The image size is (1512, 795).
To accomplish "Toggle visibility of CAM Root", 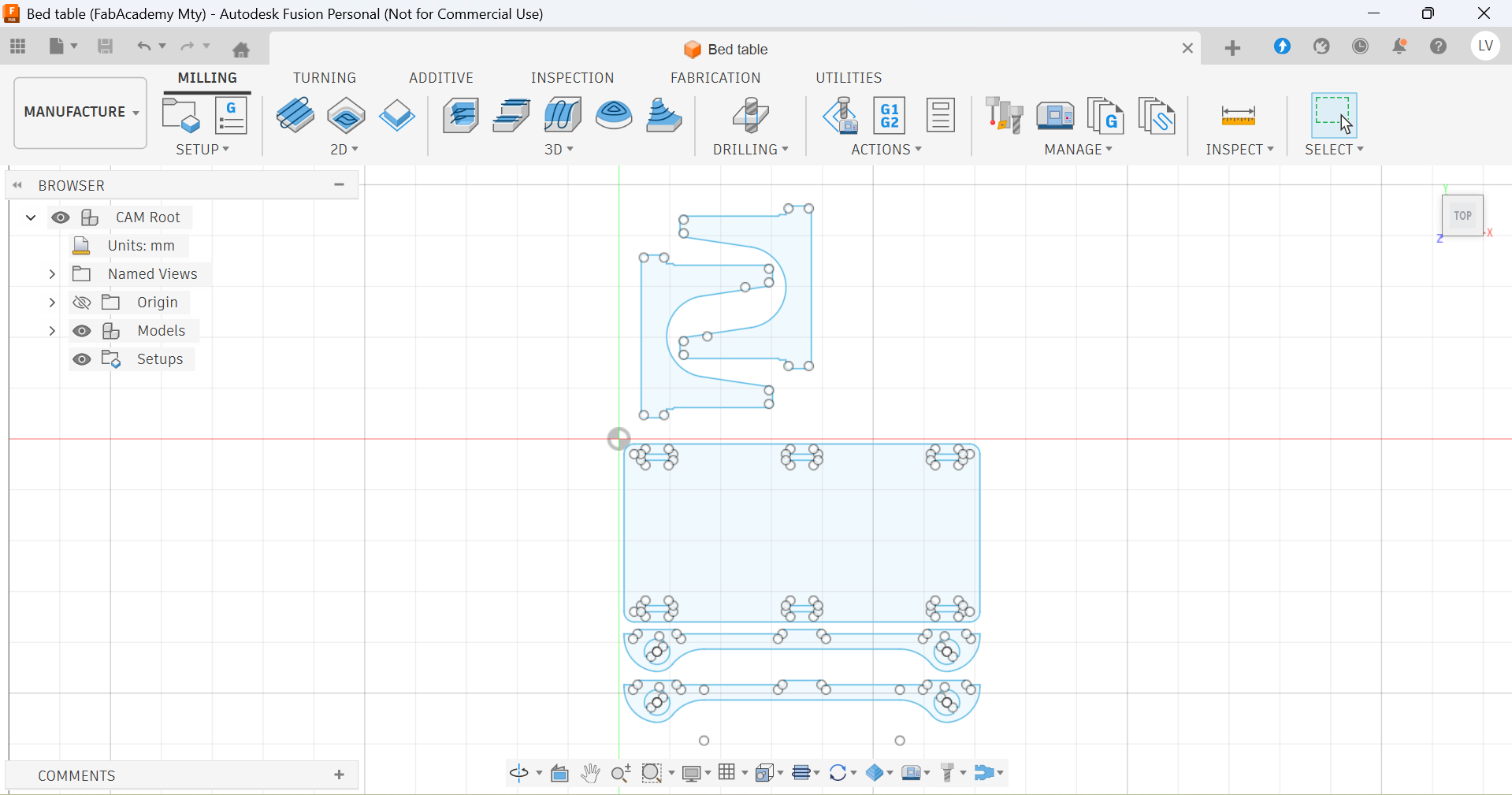I will [61, 217].
